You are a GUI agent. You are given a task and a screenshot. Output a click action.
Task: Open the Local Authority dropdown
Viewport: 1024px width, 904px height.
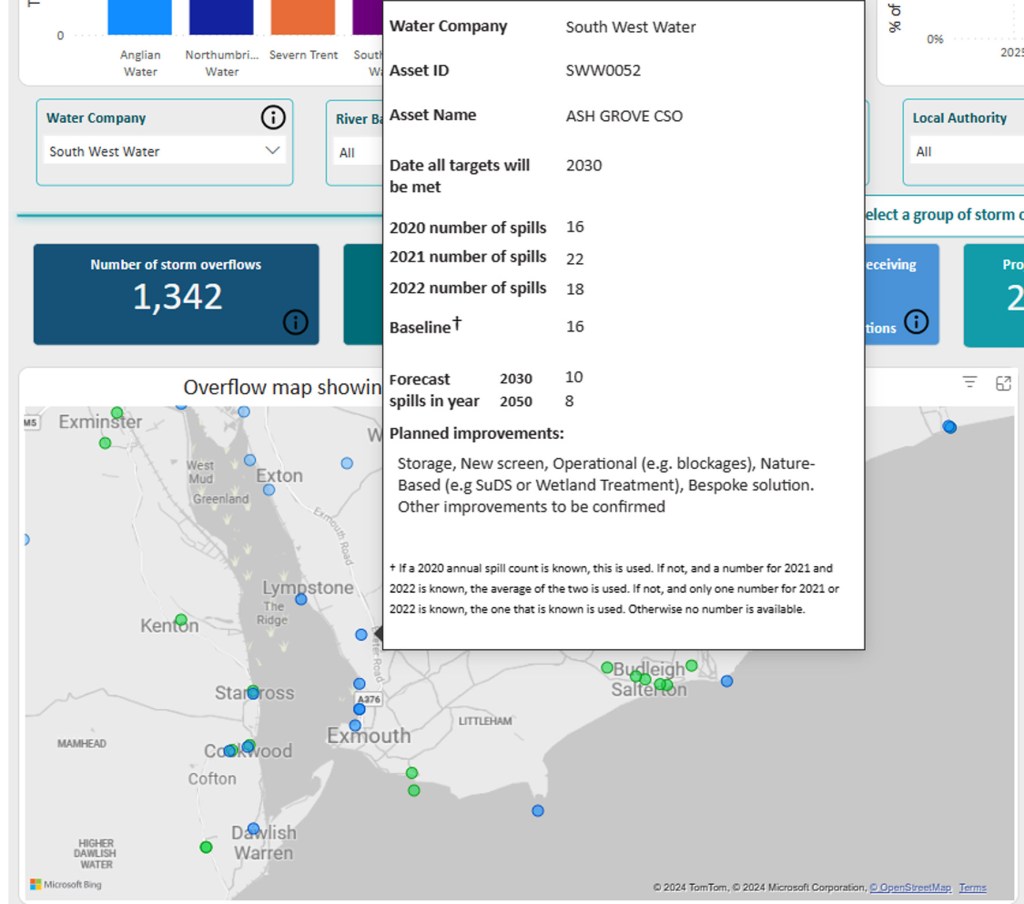965,152
